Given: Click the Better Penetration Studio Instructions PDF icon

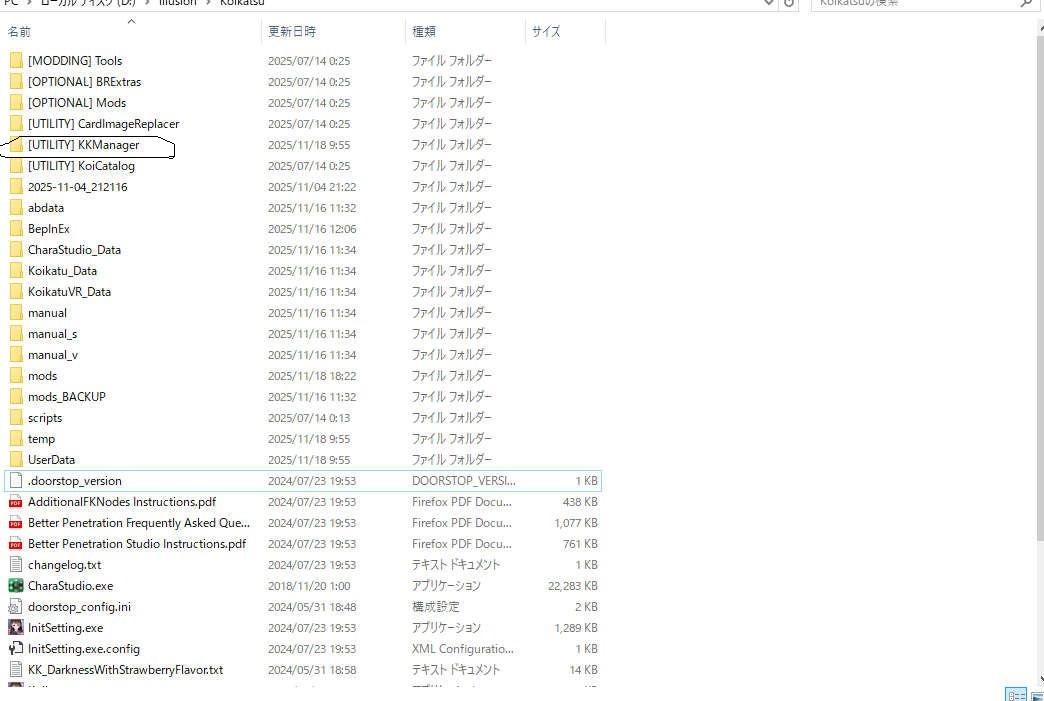Looking at the screenshot, I should pyautogui.click(x=16, y=544).
